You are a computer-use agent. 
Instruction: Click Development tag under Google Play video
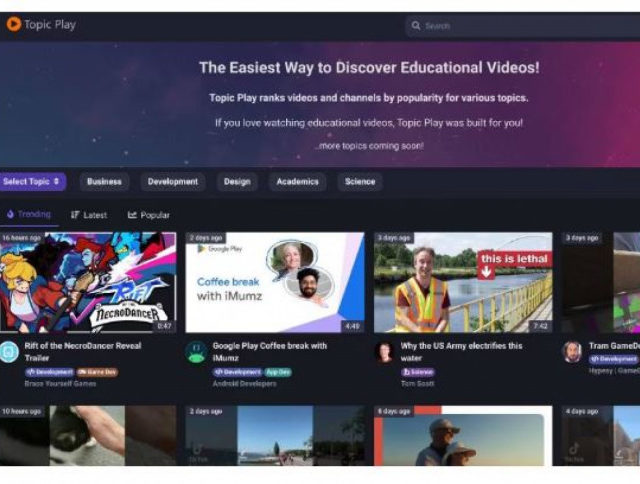pyautogui.click(x=237, y=372)
